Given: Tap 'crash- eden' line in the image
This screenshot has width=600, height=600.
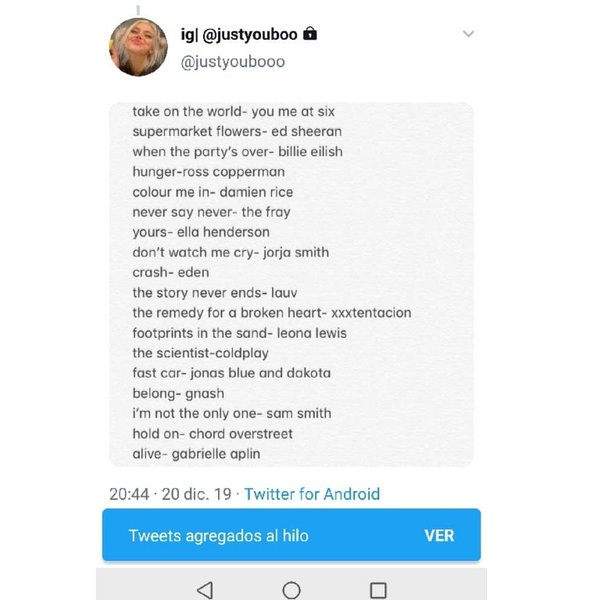Looking at the screenshot, I should 163,272.
